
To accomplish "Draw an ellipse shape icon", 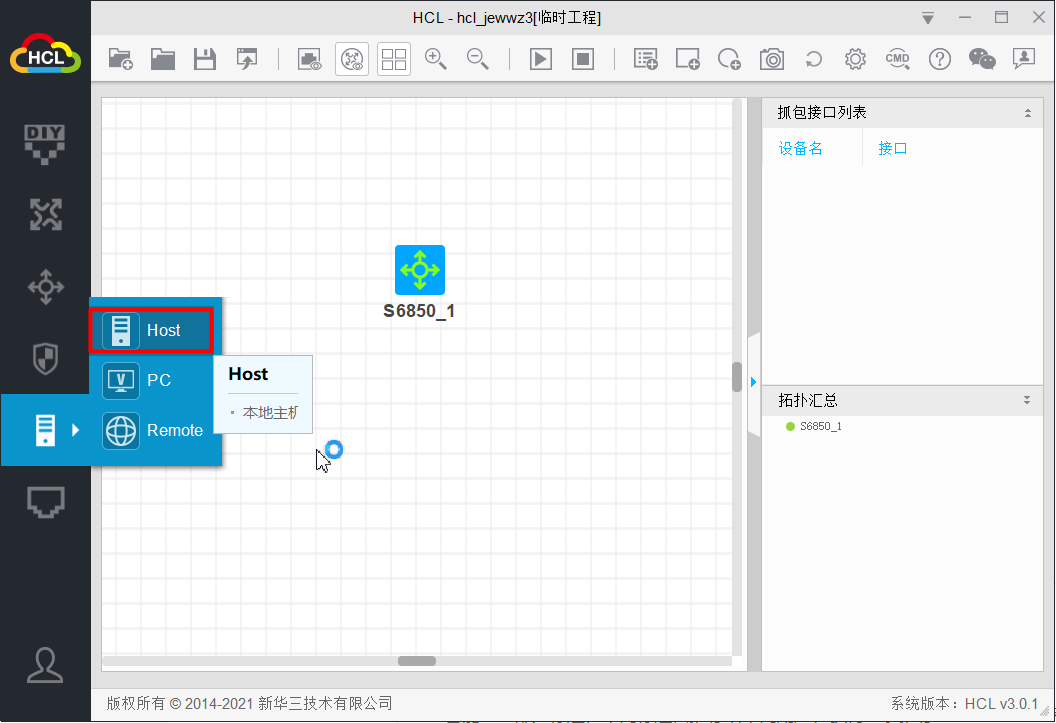I will (x=729, y=59).
